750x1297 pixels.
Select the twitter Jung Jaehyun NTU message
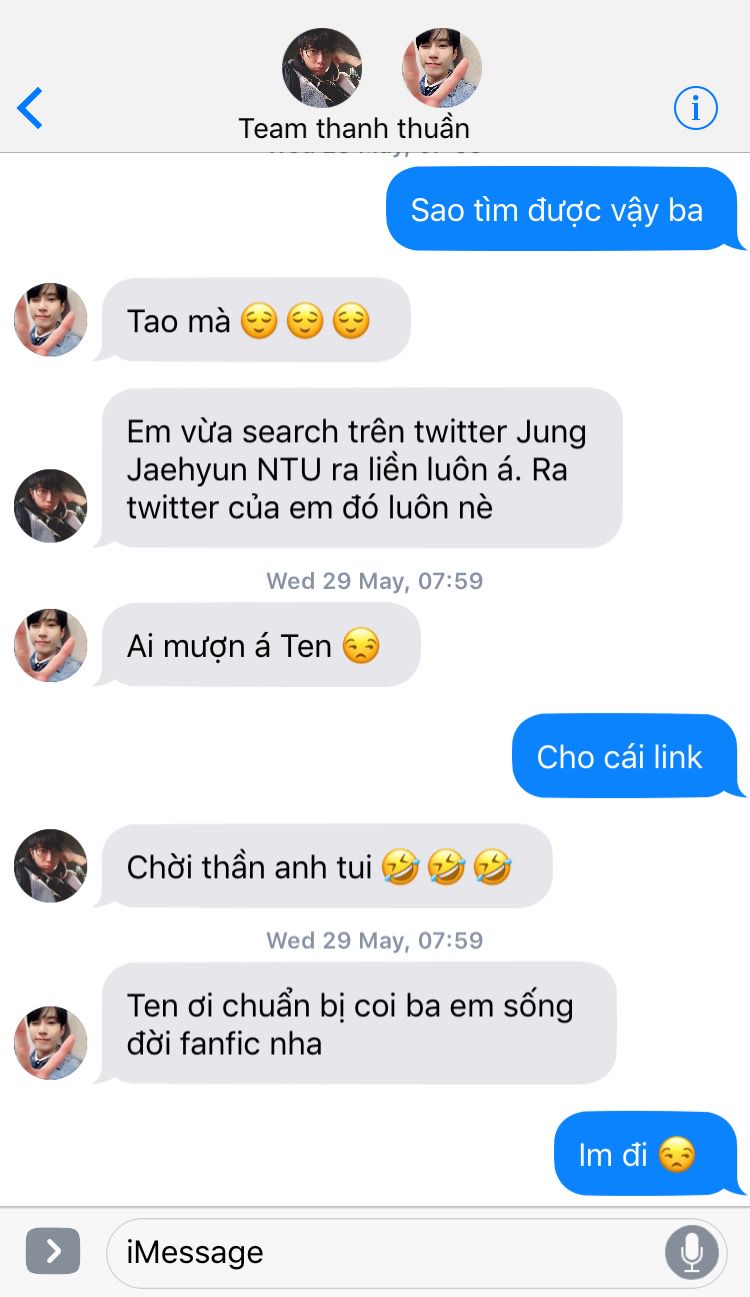pyautogui.click(x=359, y=469)
